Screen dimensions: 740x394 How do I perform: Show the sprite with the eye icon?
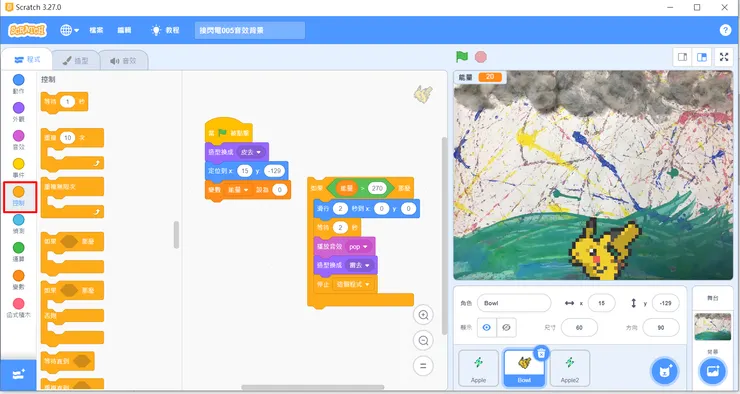487,327
